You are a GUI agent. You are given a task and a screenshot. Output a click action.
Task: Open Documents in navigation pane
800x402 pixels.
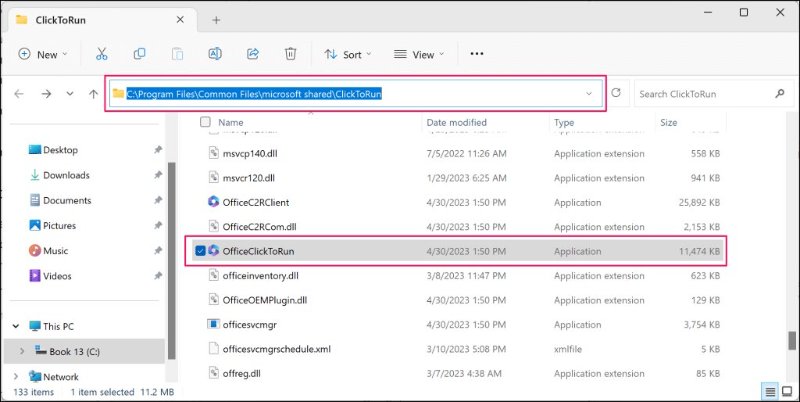(x=67, y=200)
